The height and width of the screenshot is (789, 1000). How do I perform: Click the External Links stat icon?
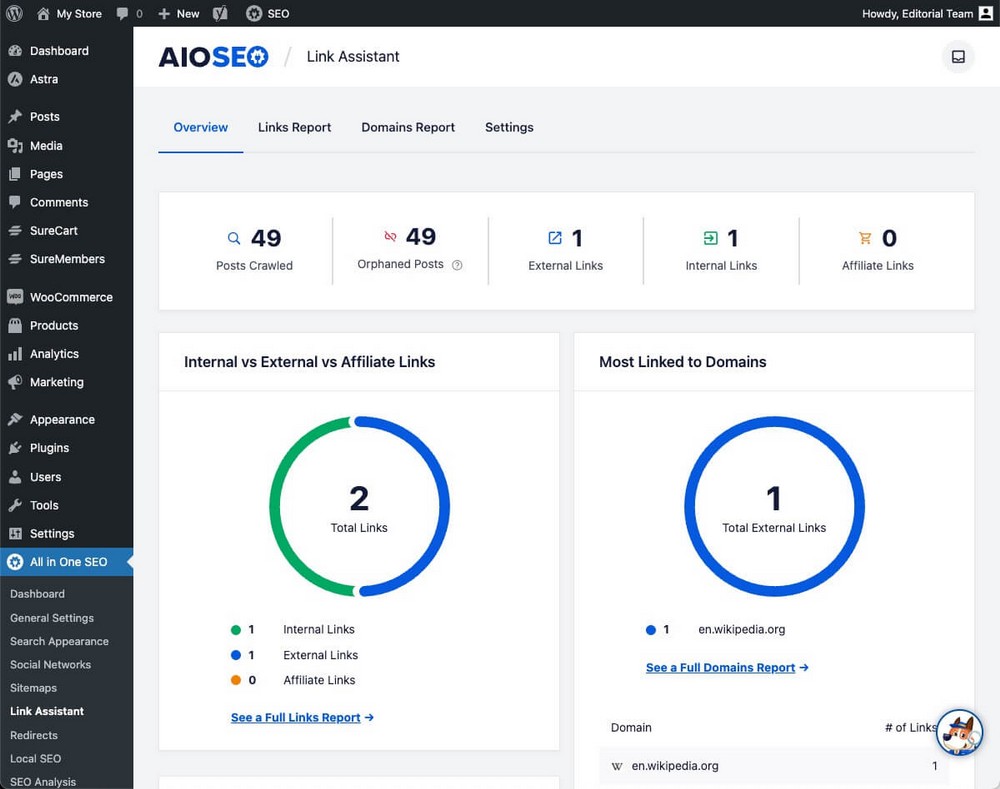[x=555, y=238]
